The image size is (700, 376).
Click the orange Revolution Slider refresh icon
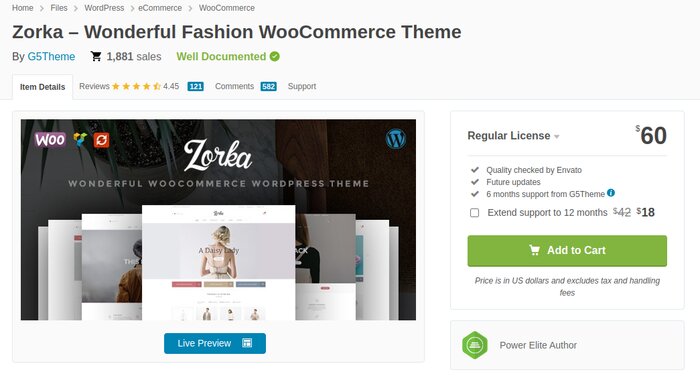[101, 140]
